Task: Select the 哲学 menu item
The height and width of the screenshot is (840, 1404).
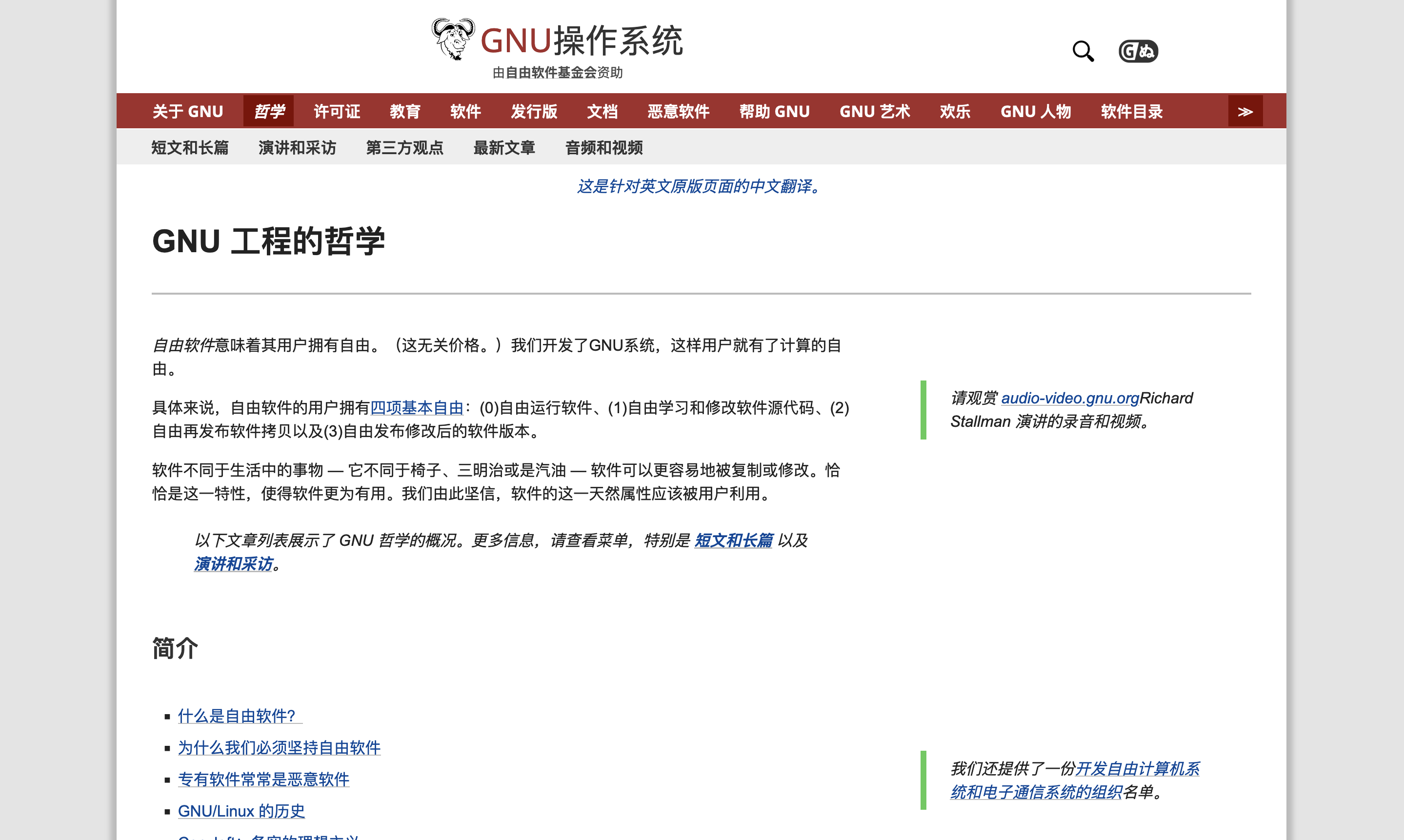Action: (269, 111)
